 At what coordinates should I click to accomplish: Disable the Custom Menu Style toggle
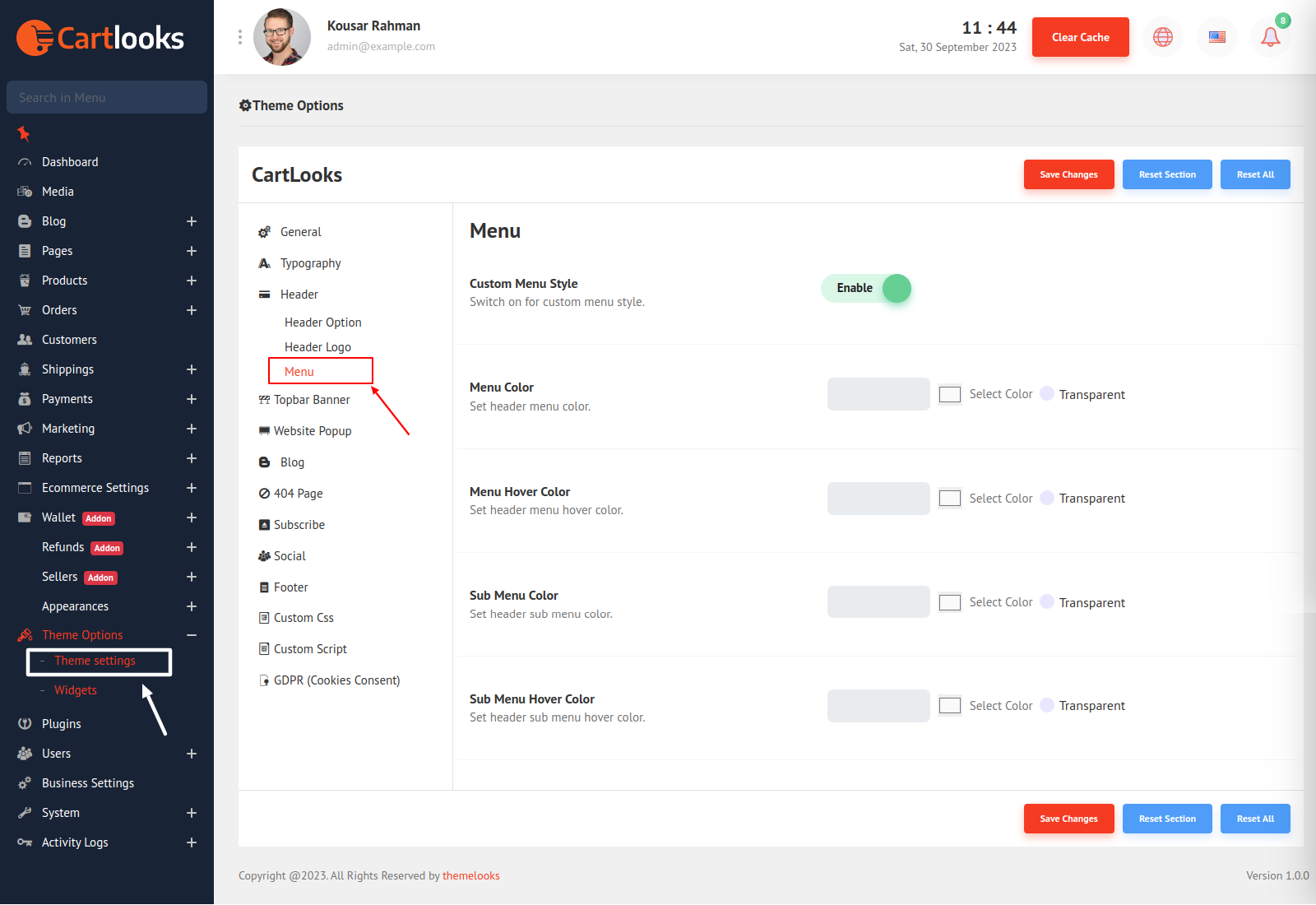[x=866, y=289]
